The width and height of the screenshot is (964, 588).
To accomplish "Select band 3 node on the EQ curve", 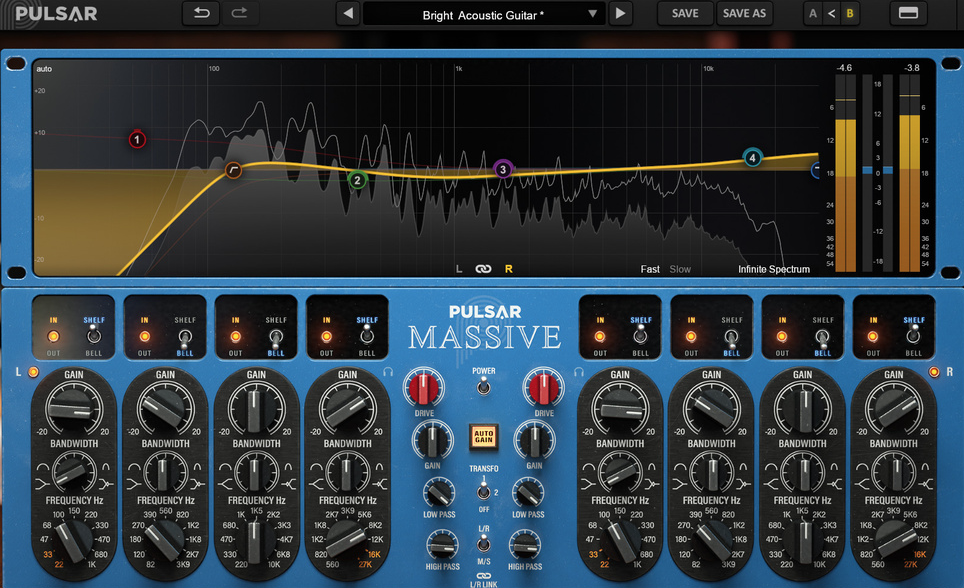I will (502, 170).
